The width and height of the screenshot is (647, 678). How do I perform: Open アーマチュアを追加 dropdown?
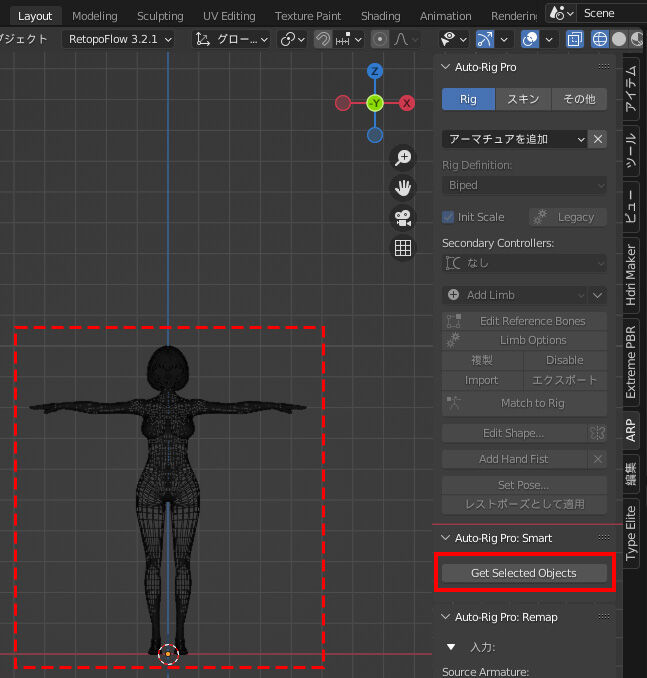point(514,139)
